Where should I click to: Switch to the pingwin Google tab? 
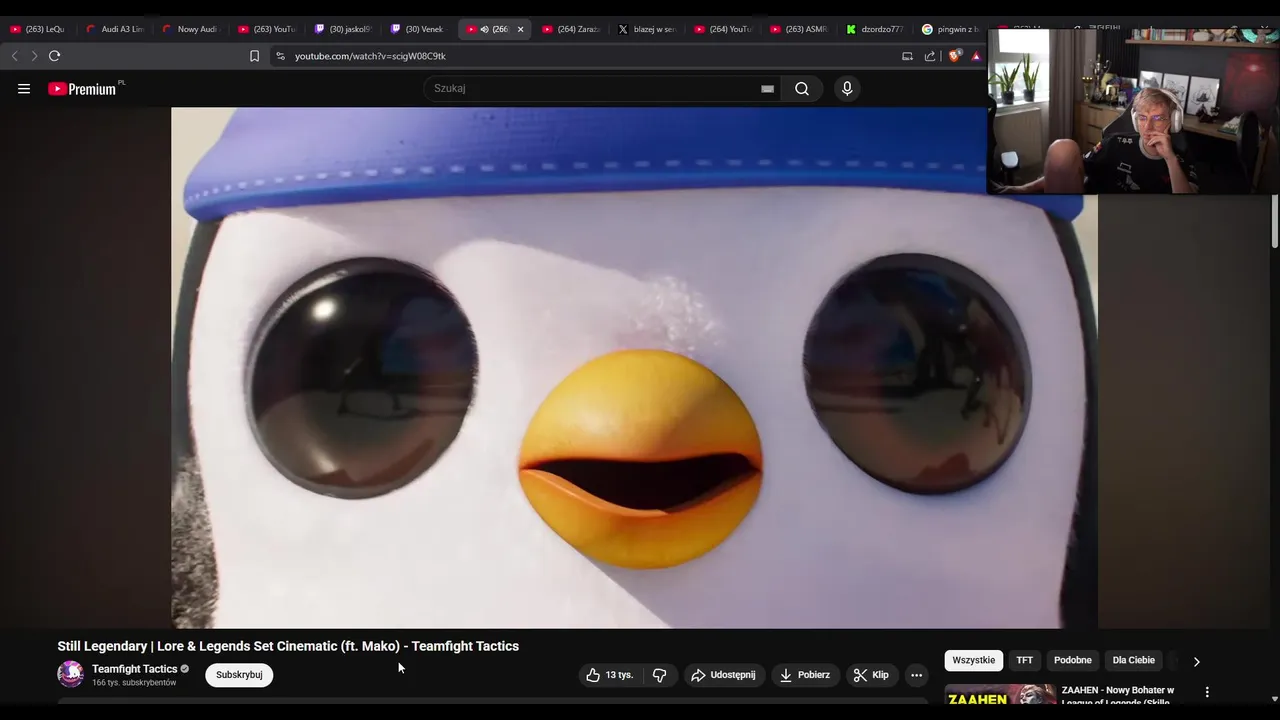(950, 29)
